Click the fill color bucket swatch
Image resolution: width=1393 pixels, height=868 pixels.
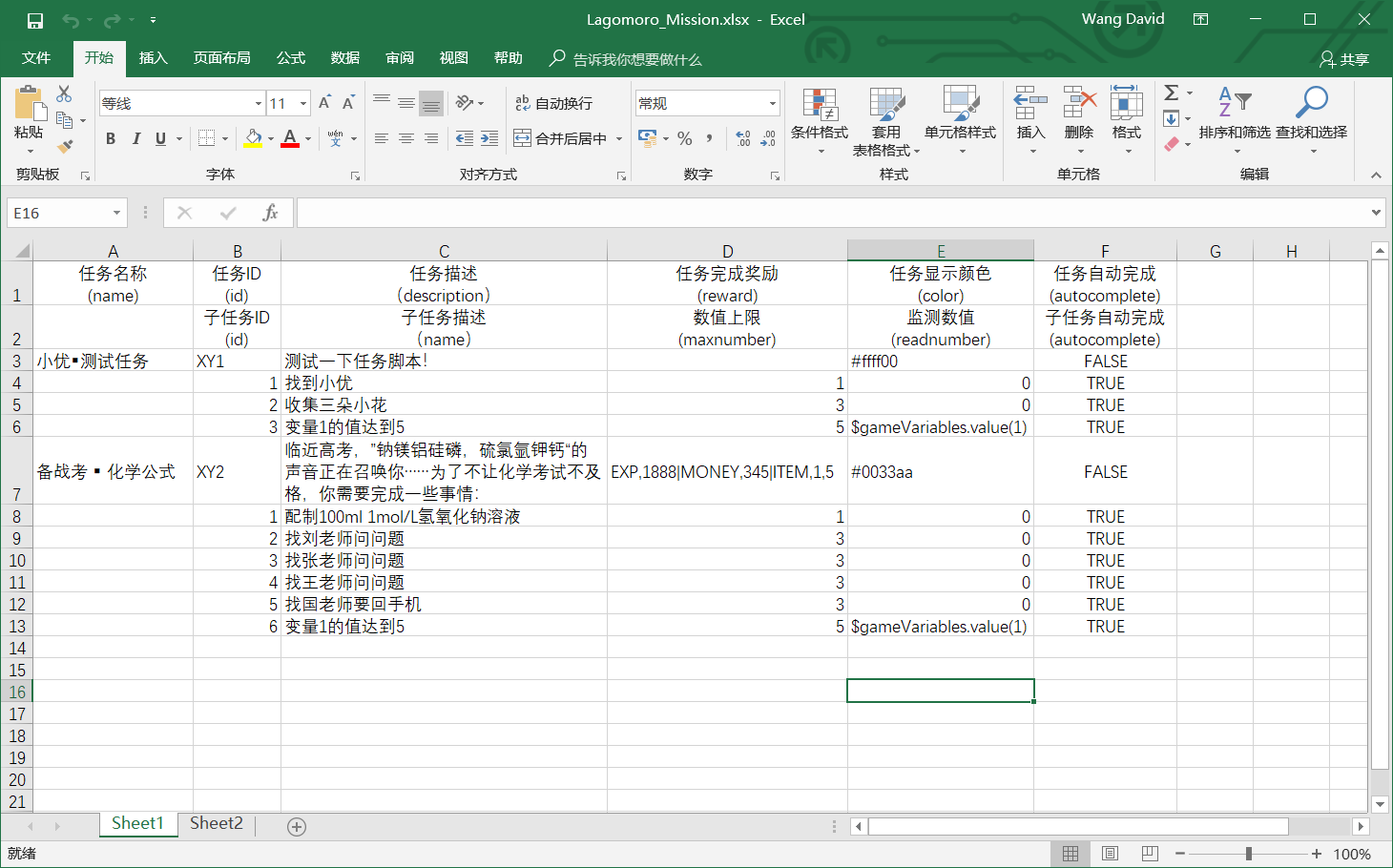253,139
